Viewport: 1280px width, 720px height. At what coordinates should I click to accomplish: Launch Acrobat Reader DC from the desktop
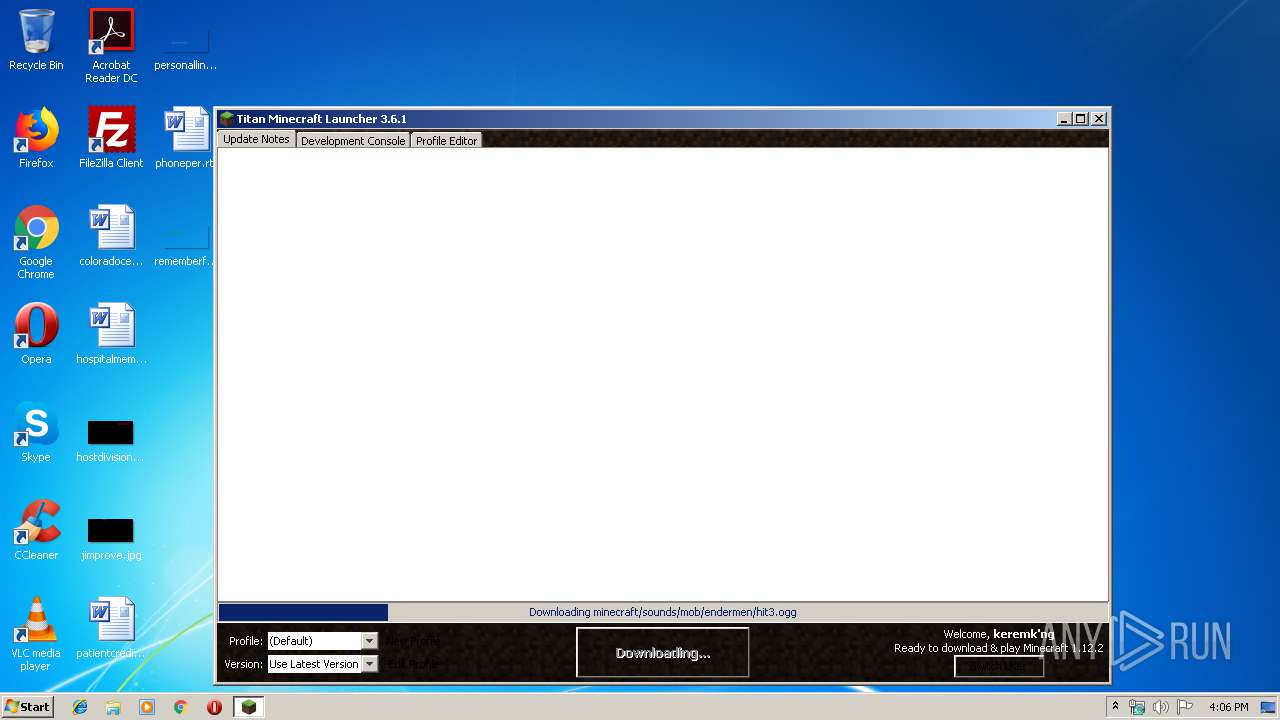111,45
